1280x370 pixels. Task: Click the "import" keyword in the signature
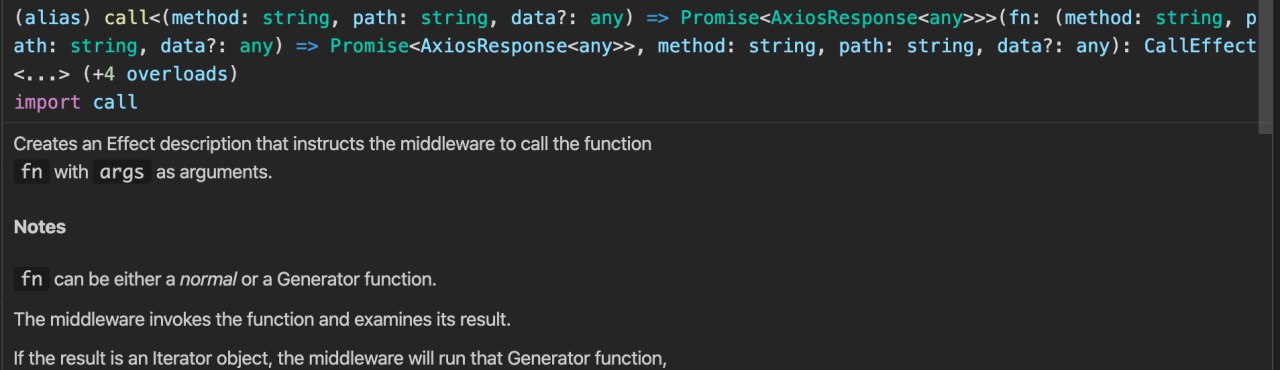(48, 102)
